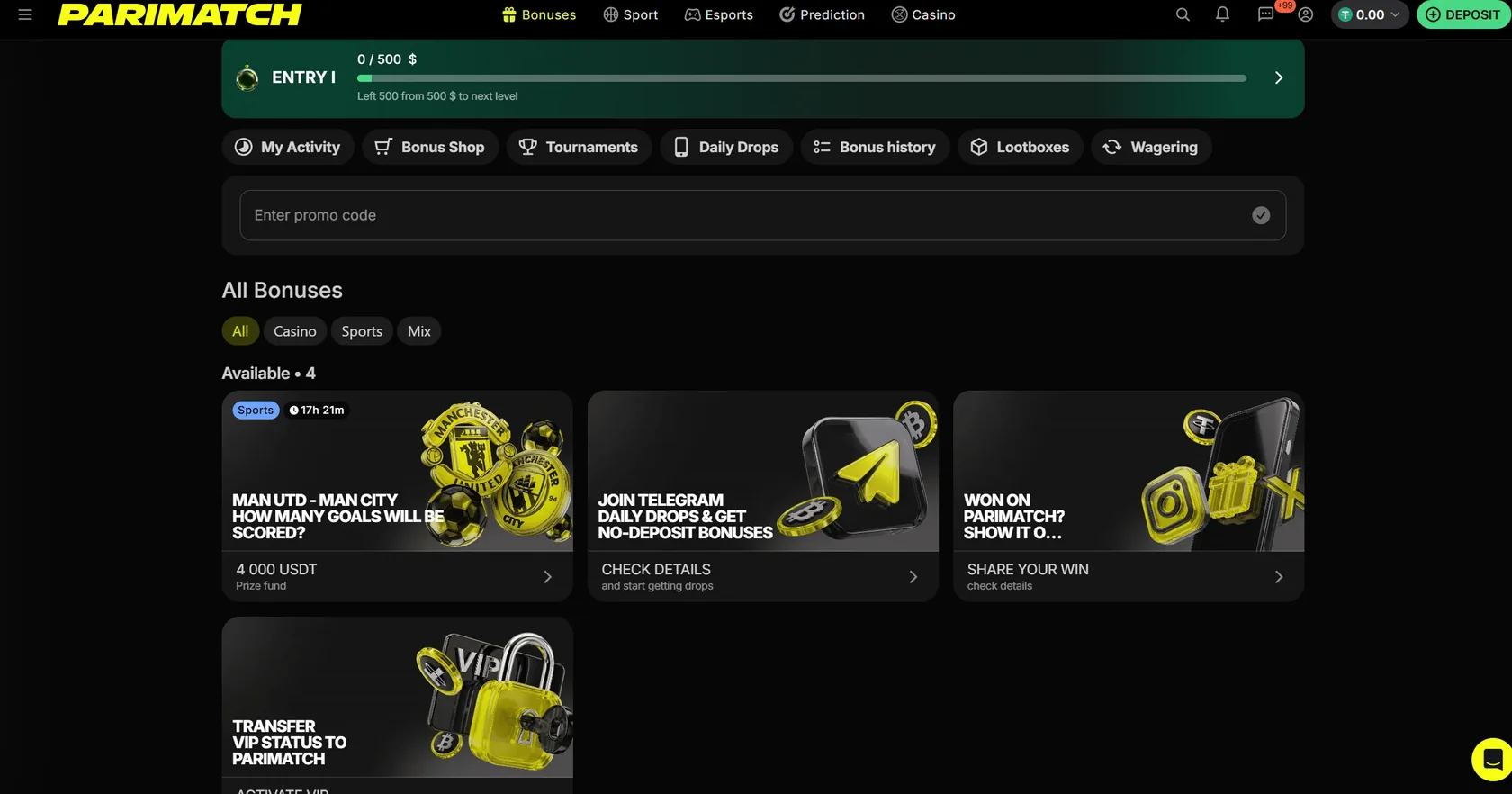Viewport: 1512px width, 794px height.
Task: Open the Lootboxes page
Action: [x=1021, y=147]
